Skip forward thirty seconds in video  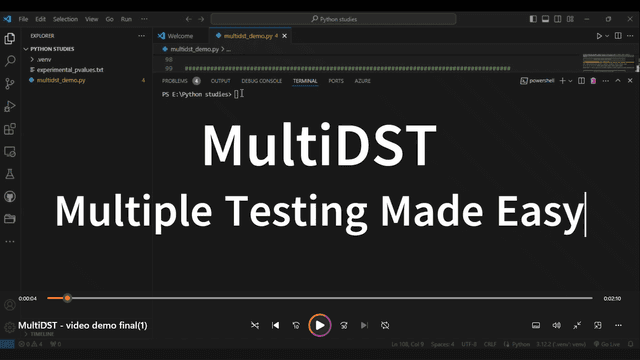[x=344, y=325]
